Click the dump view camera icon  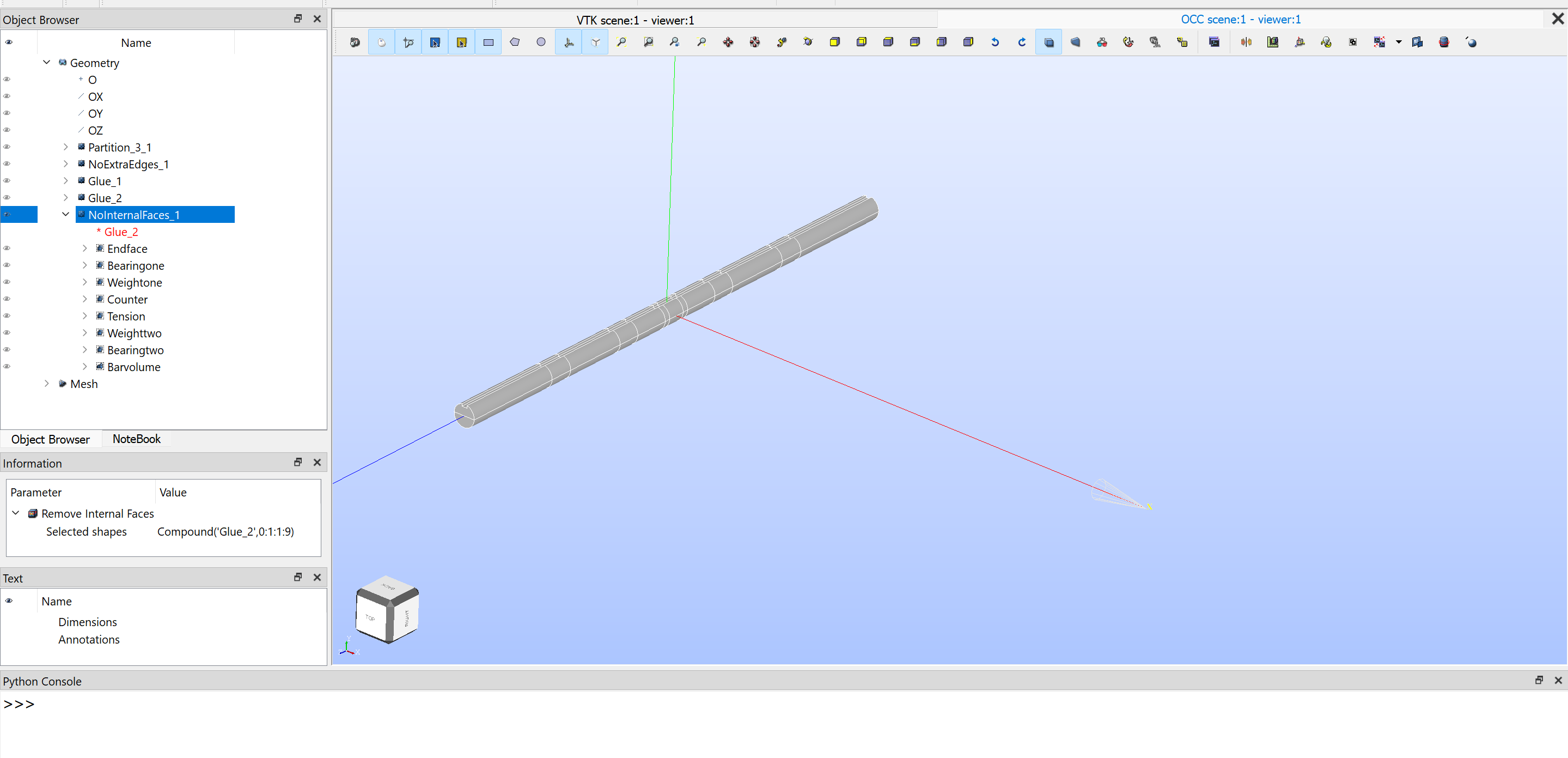click(x=355, y=42)
